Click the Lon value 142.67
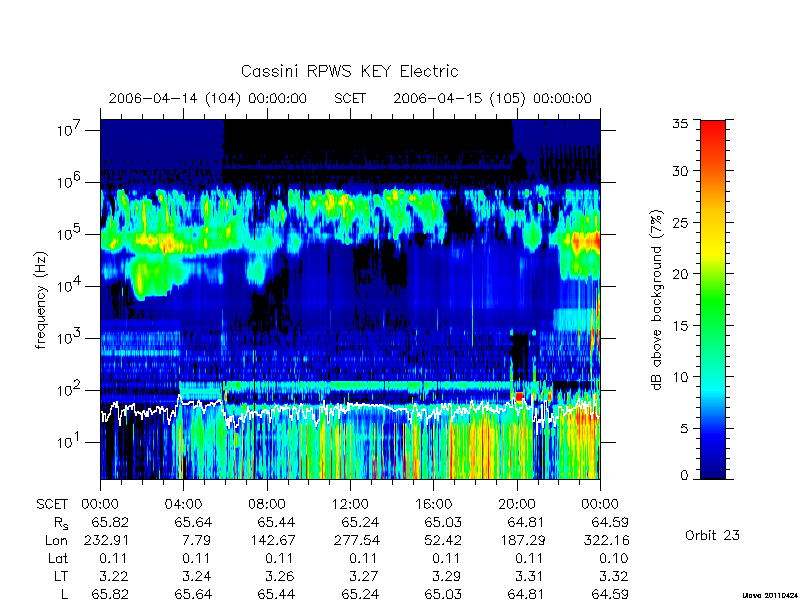 (273, 540)
